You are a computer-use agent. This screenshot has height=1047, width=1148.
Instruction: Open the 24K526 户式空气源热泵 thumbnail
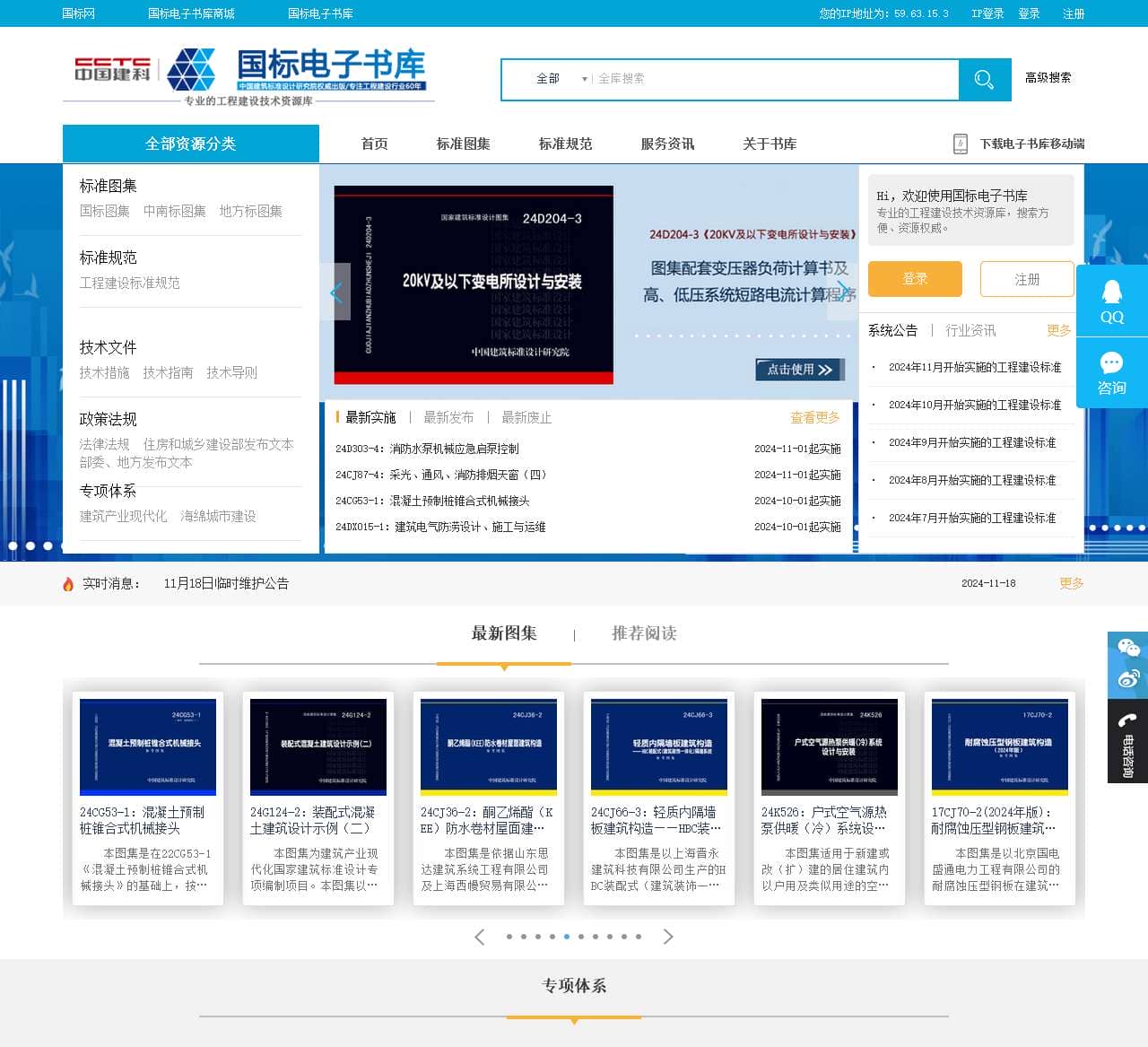click(829, 746)
